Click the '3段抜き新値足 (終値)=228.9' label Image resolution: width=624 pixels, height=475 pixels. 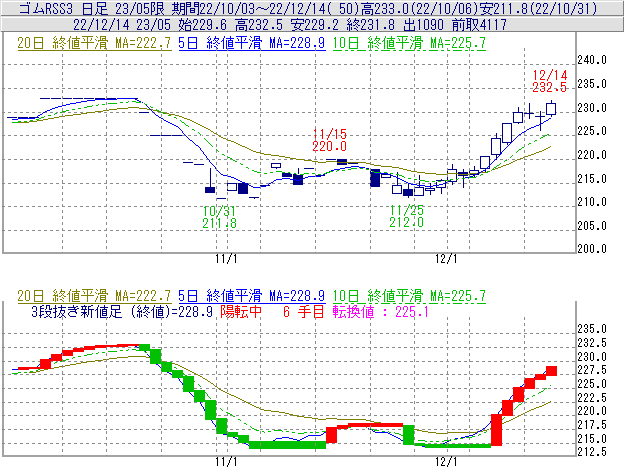click(x=122, y=311)
